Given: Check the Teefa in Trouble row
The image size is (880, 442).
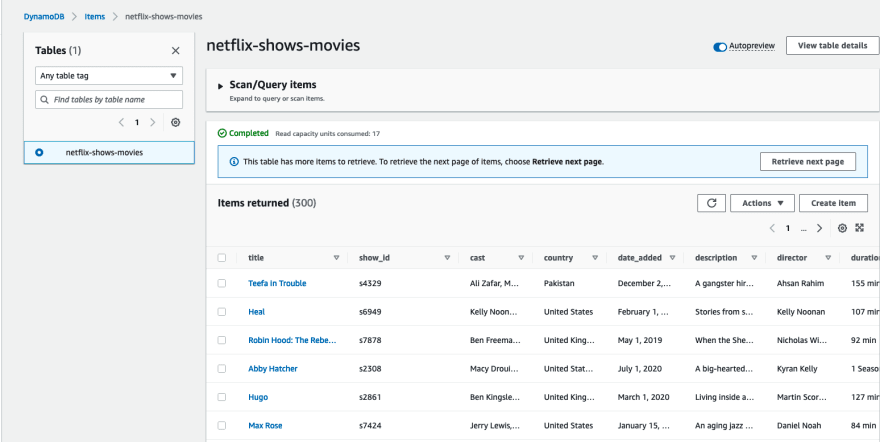Looking at the screenshot, I should 222,283.
